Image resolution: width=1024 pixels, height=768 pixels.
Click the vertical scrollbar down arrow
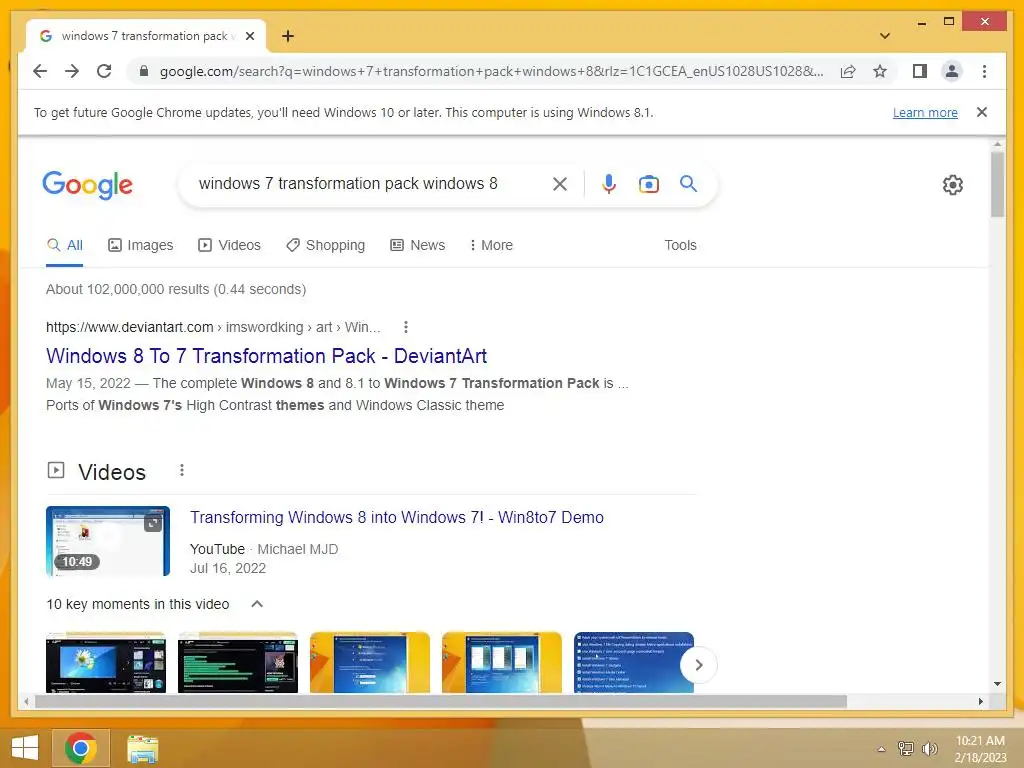tap(997, 684)
